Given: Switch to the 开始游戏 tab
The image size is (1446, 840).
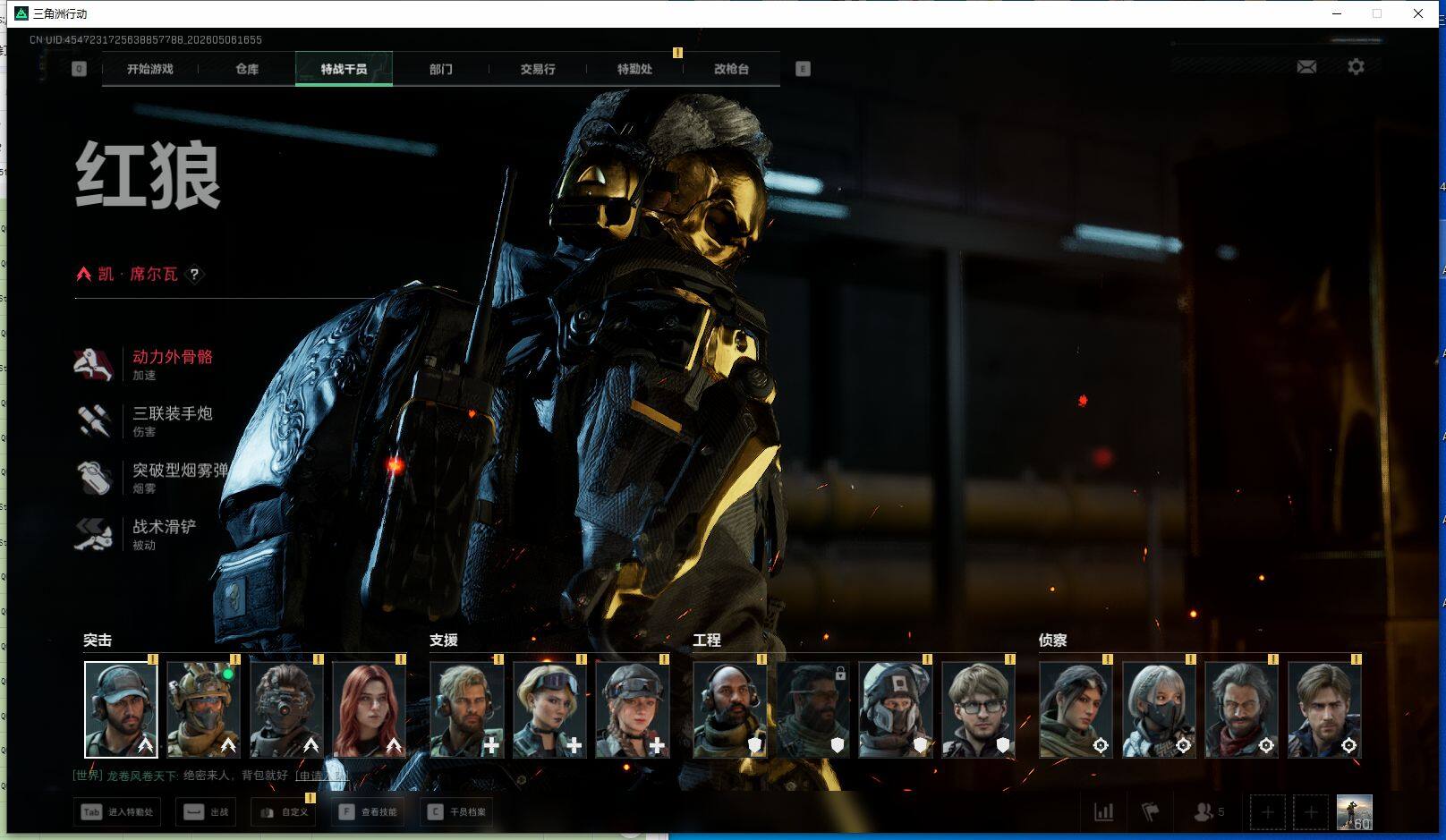Looking at the screenshot, I should [x=150, y=69].
